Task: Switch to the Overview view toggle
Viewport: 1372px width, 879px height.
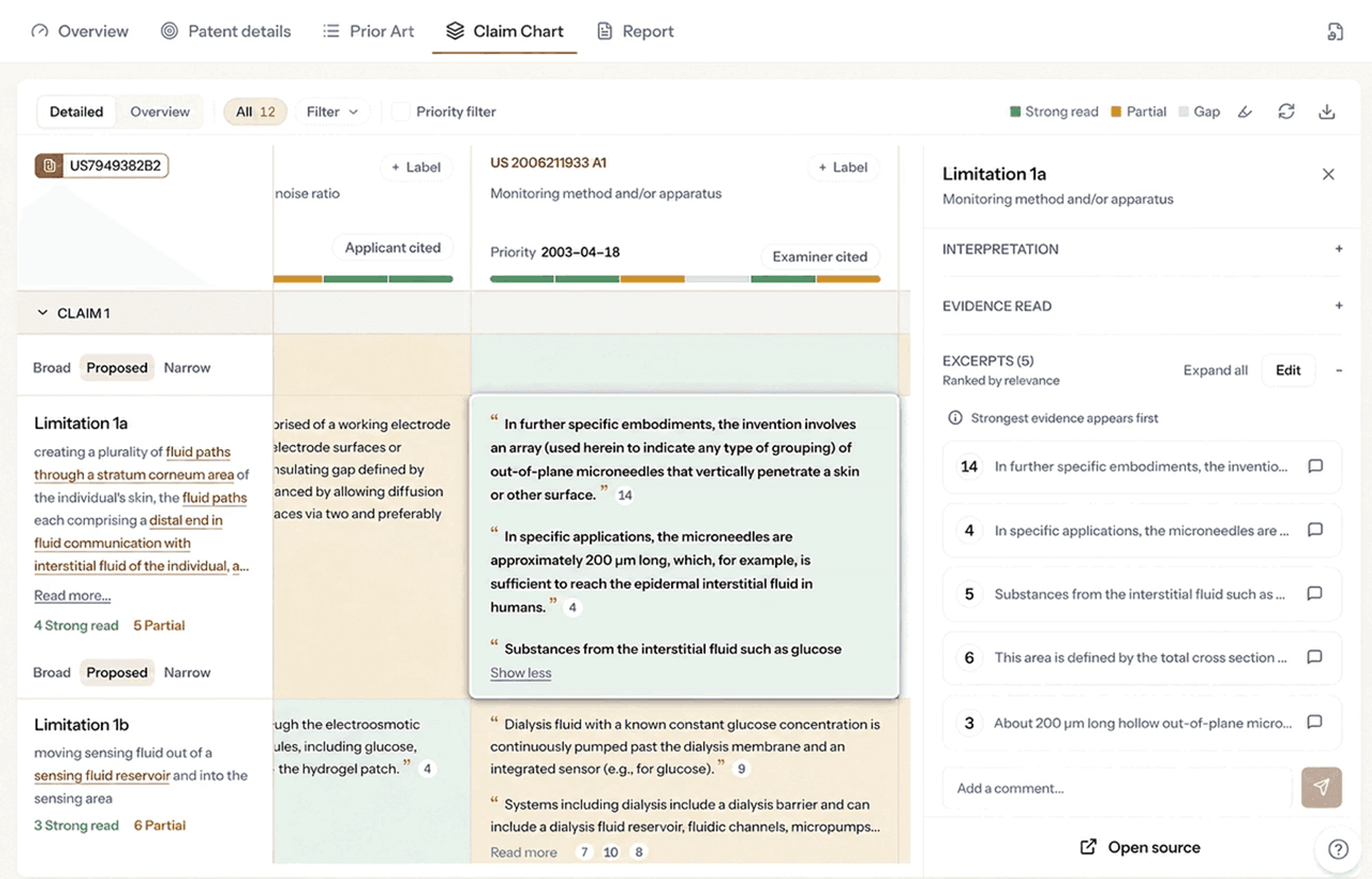Action: point(160,112)
